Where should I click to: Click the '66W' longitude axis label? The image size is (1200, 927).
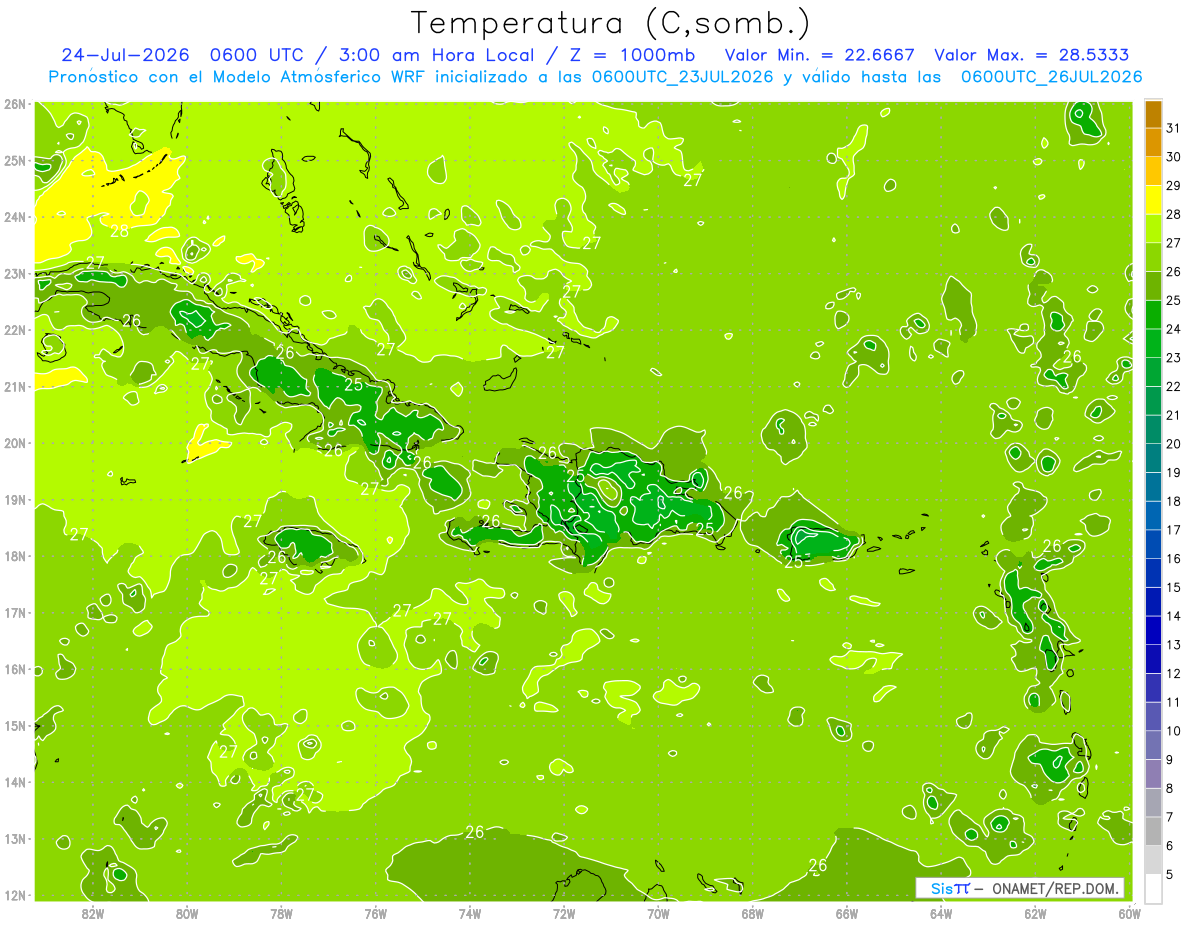click(x=847, y=913)
